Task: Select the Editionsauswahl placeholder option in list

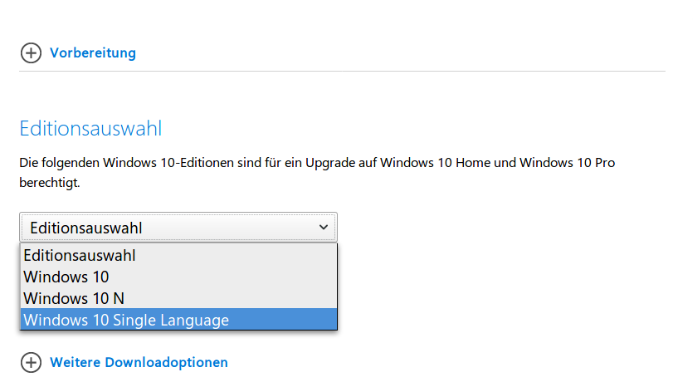Action: tap(179, 255)
